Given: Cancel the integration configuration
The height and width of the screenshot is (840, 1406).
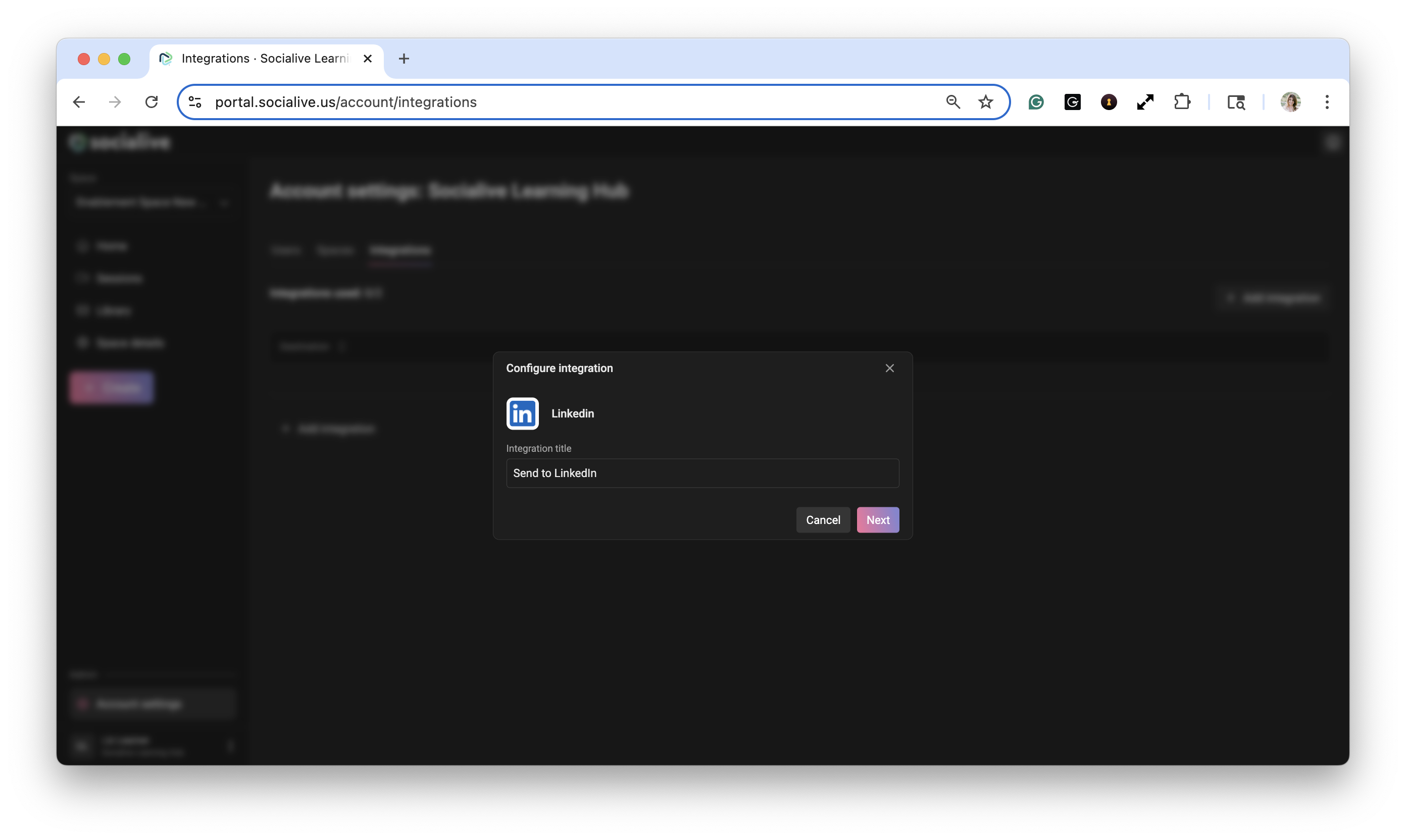Looking at the screenshot, I should [x=822, y=519].
